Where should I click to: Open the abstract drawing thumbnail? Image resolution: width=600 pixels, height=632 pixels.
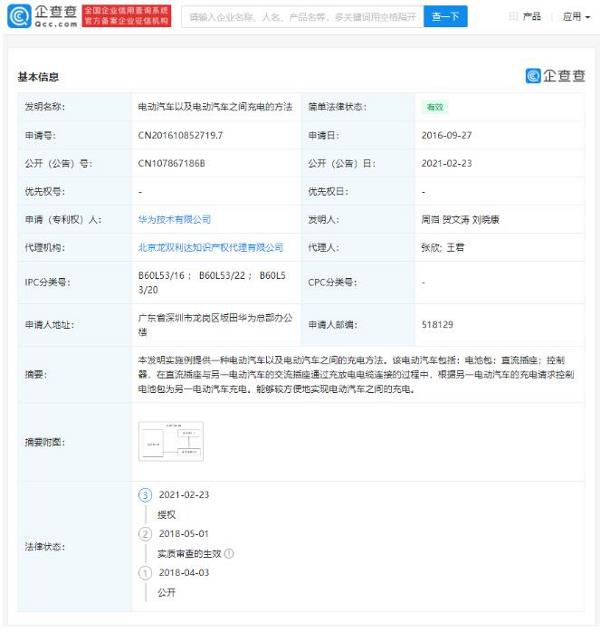pos(170,441)
